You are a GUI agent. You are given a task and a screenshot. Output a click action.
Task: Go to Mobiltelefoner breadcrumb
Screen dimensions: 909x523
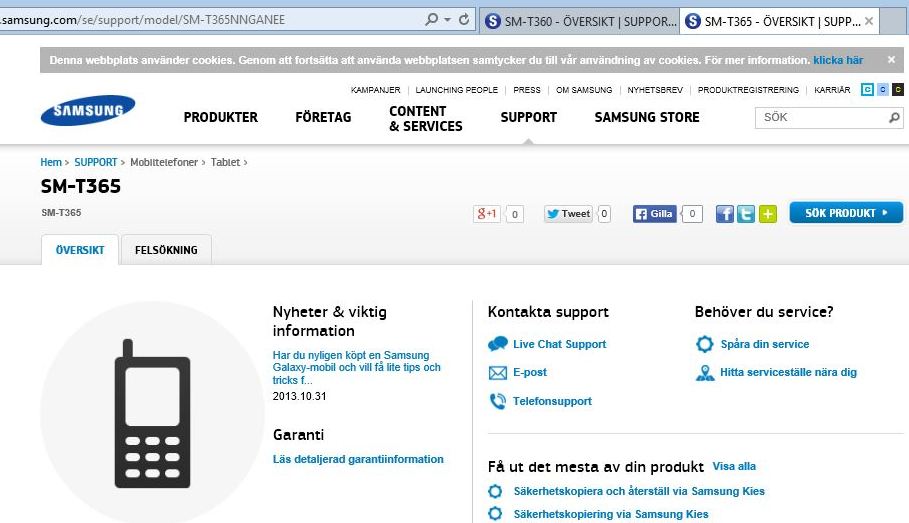click(163, 162)
